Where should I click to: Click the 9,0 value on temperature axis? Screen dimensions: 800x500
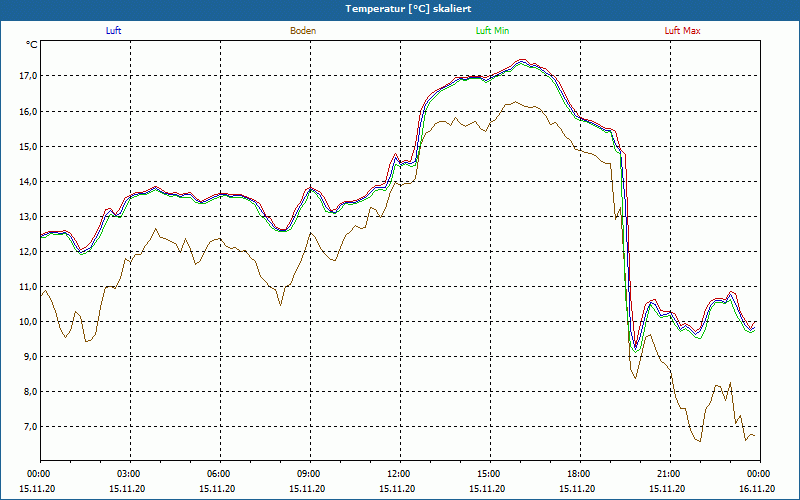click(x=30, y=357)
